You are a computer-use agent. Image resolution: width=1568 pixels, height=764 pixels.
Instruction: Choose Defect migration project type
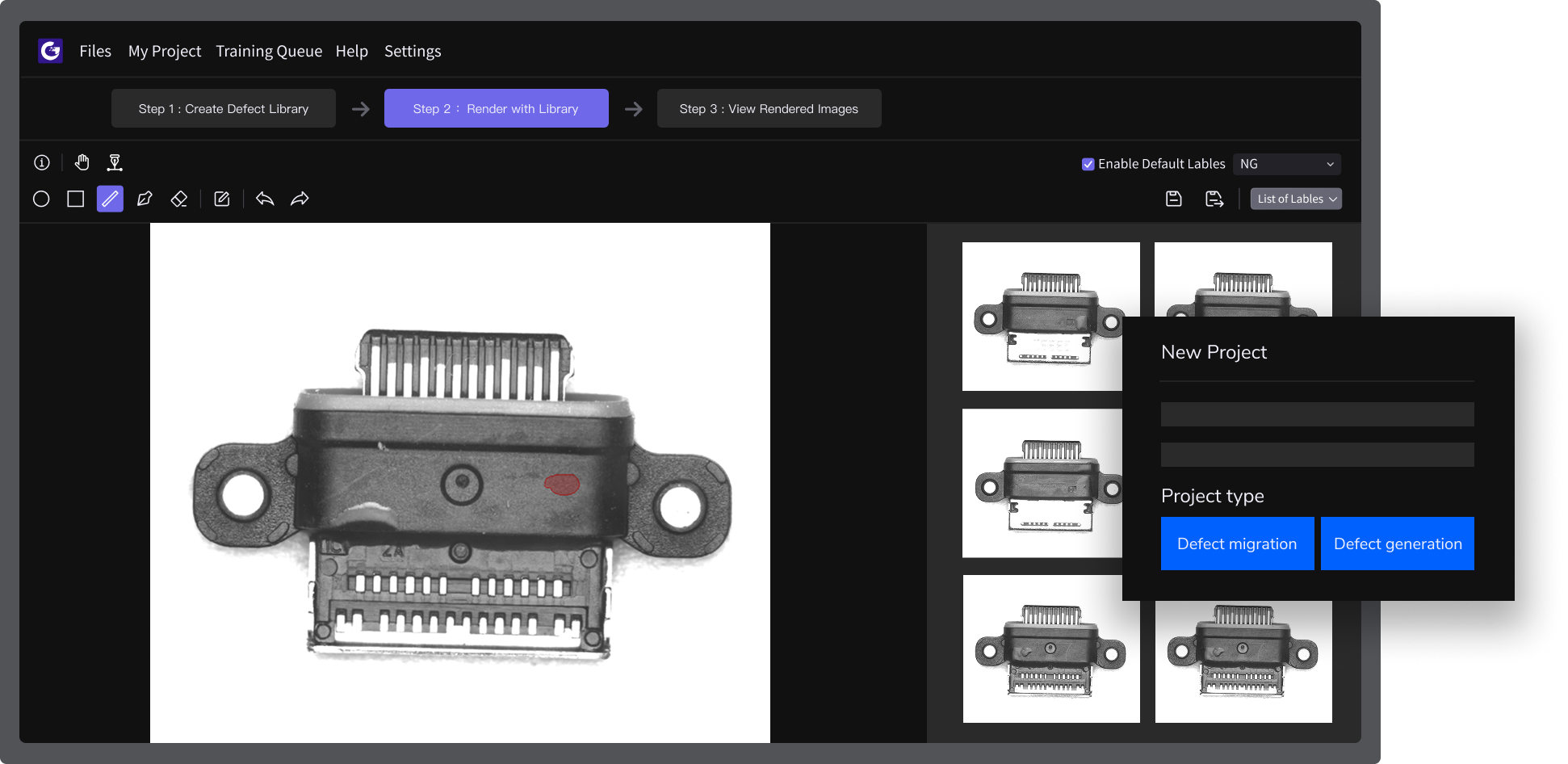point(1237,544)
